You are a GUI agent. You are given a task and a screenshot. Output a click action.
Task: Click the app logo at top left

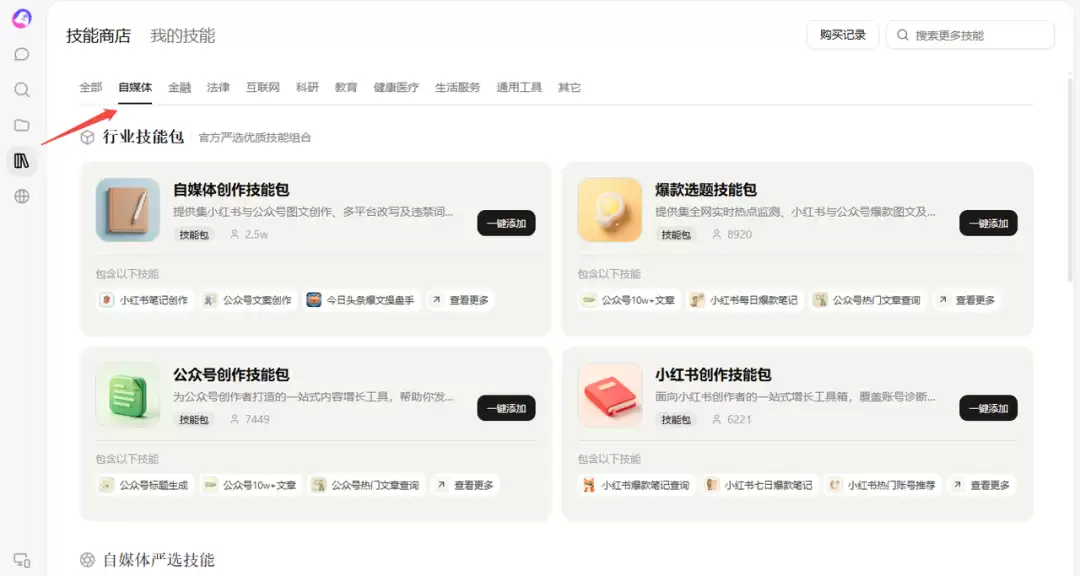click(x=22, y=19)
